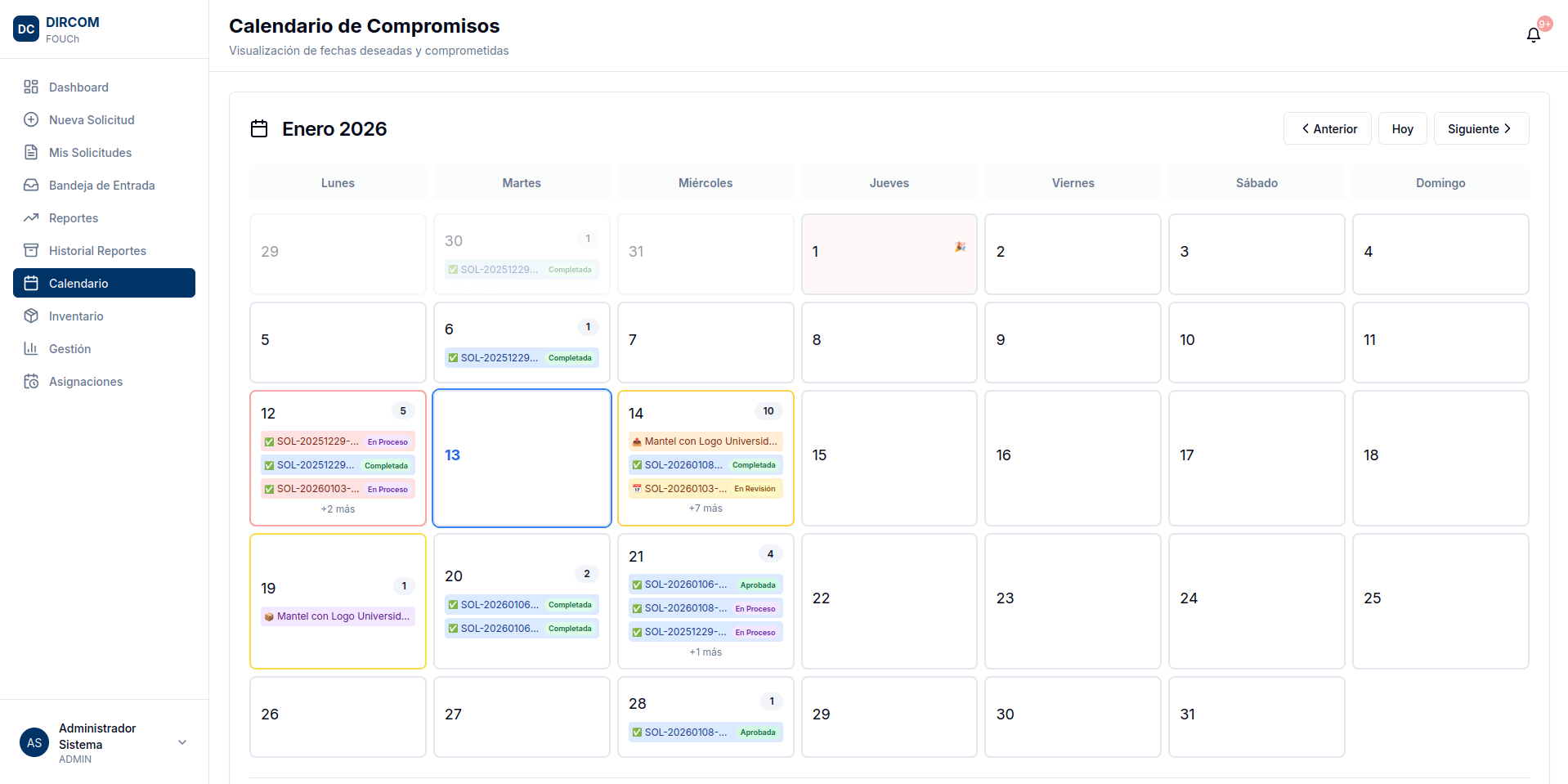Open SOL-20251229 En Proceso event on day 21
1568x784 pixels.
[x=706, y=632]
